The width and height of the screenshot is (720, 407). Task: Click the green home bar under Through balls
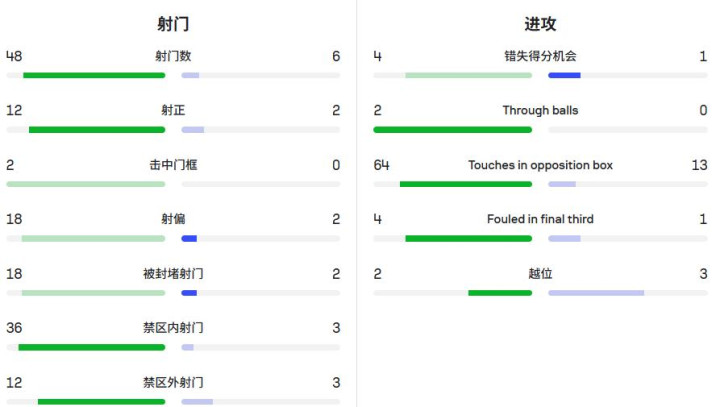[x=452, y=129]
